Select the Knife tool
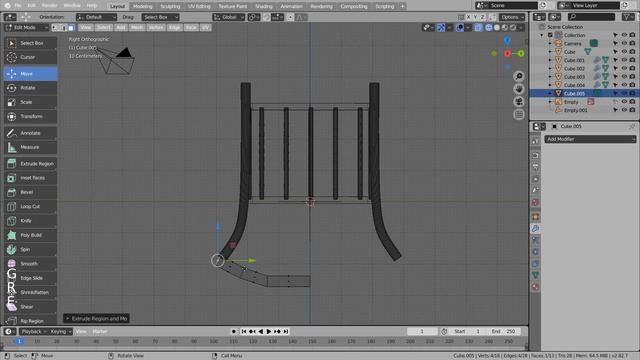The image size is (640, 360). coord(30,221)
